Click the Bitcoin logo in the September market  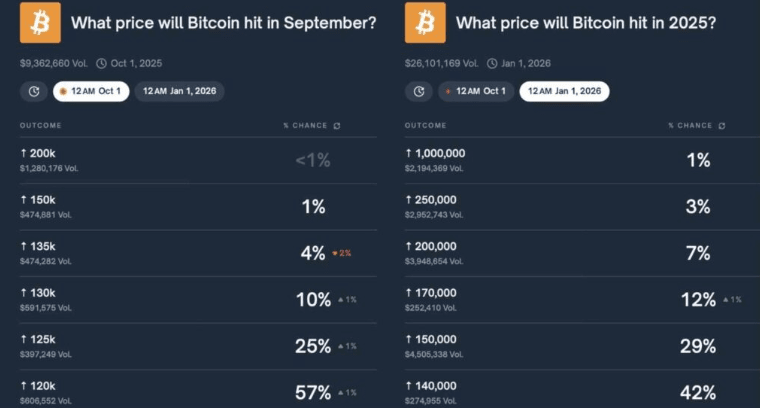(40, 22)
